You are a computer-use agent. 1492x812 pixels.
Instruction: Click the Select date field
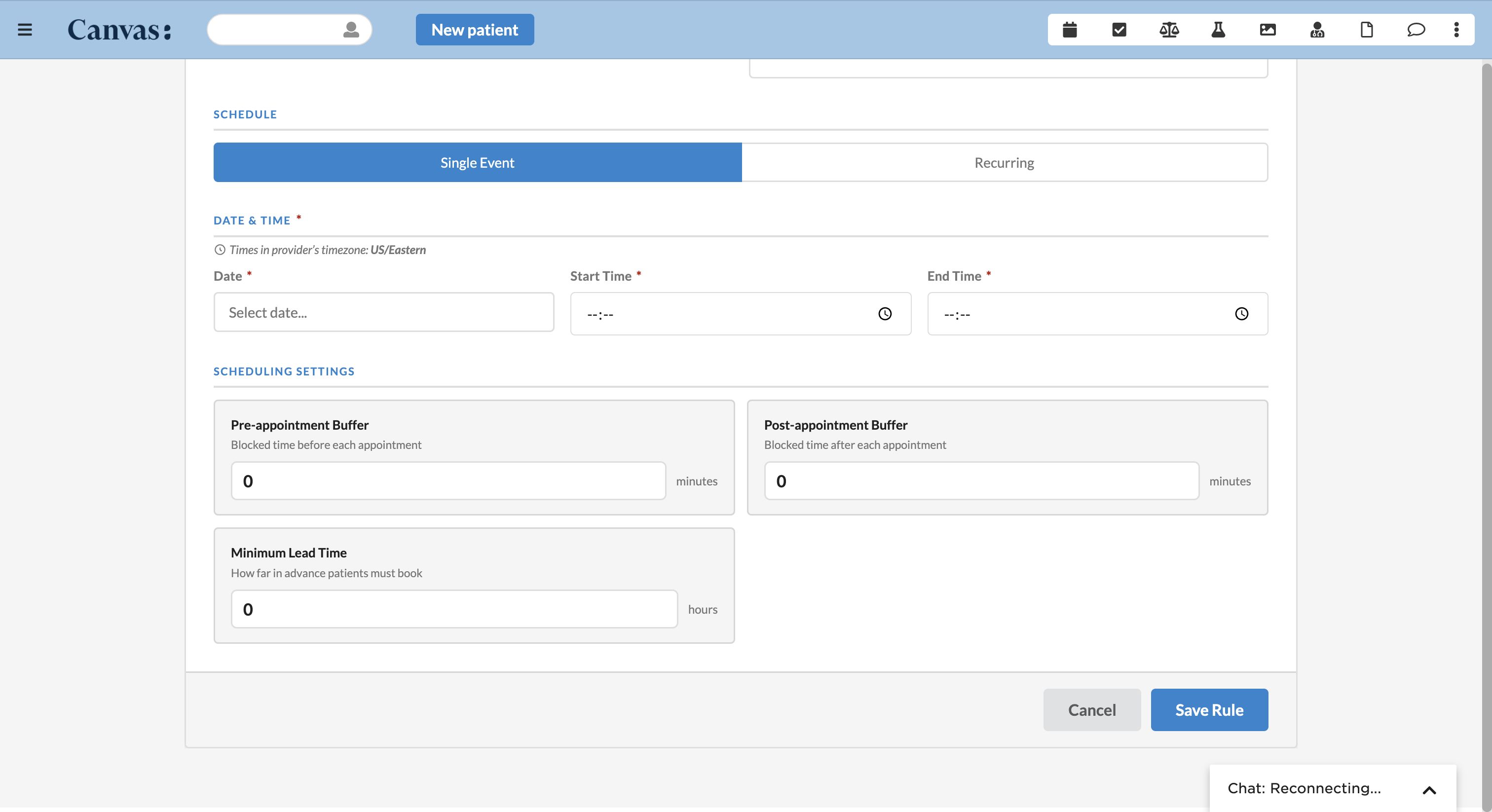coord(383,312)
